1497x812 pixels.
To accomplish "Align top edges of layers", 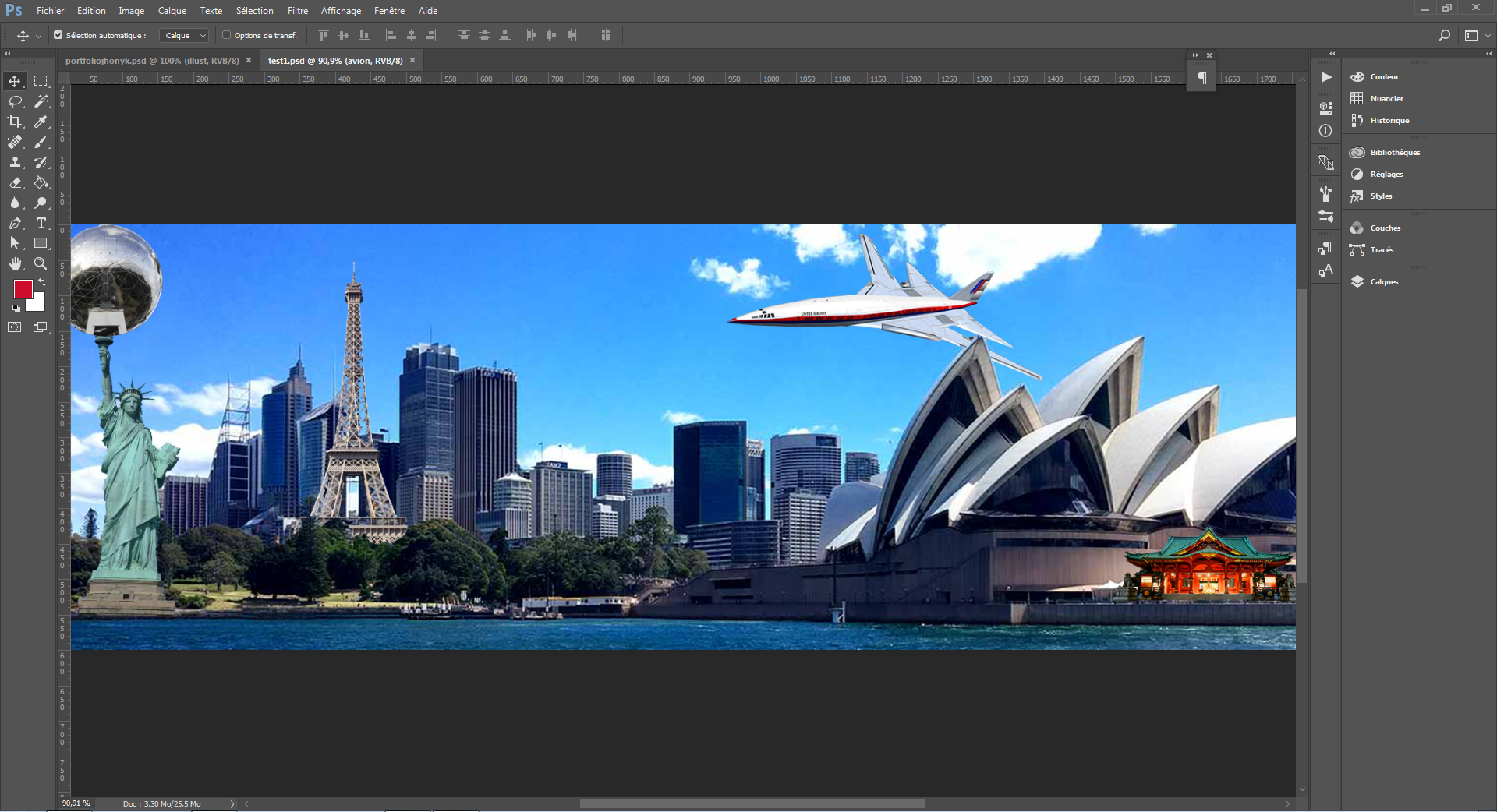I will (x=324, y=35).
